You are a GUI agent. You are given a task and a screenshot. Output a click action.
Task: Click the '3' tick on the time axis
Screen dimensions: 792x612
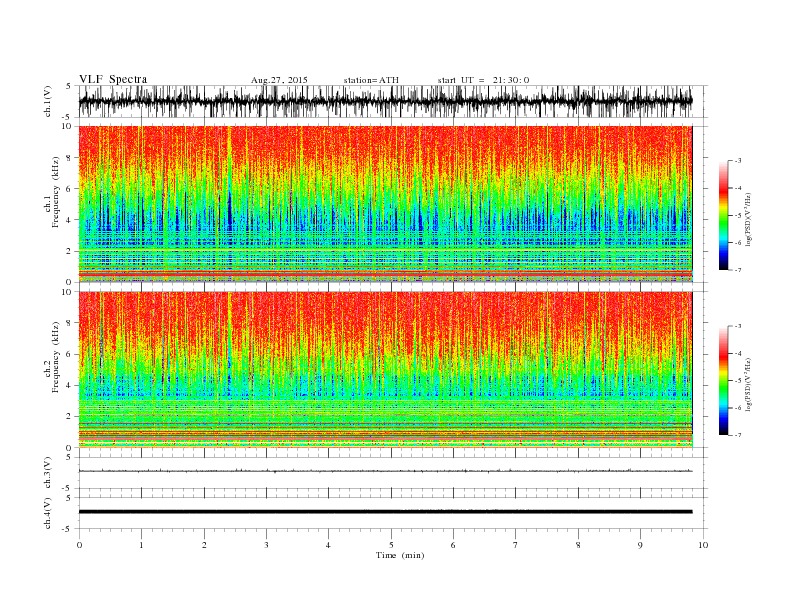pos(266,545)
